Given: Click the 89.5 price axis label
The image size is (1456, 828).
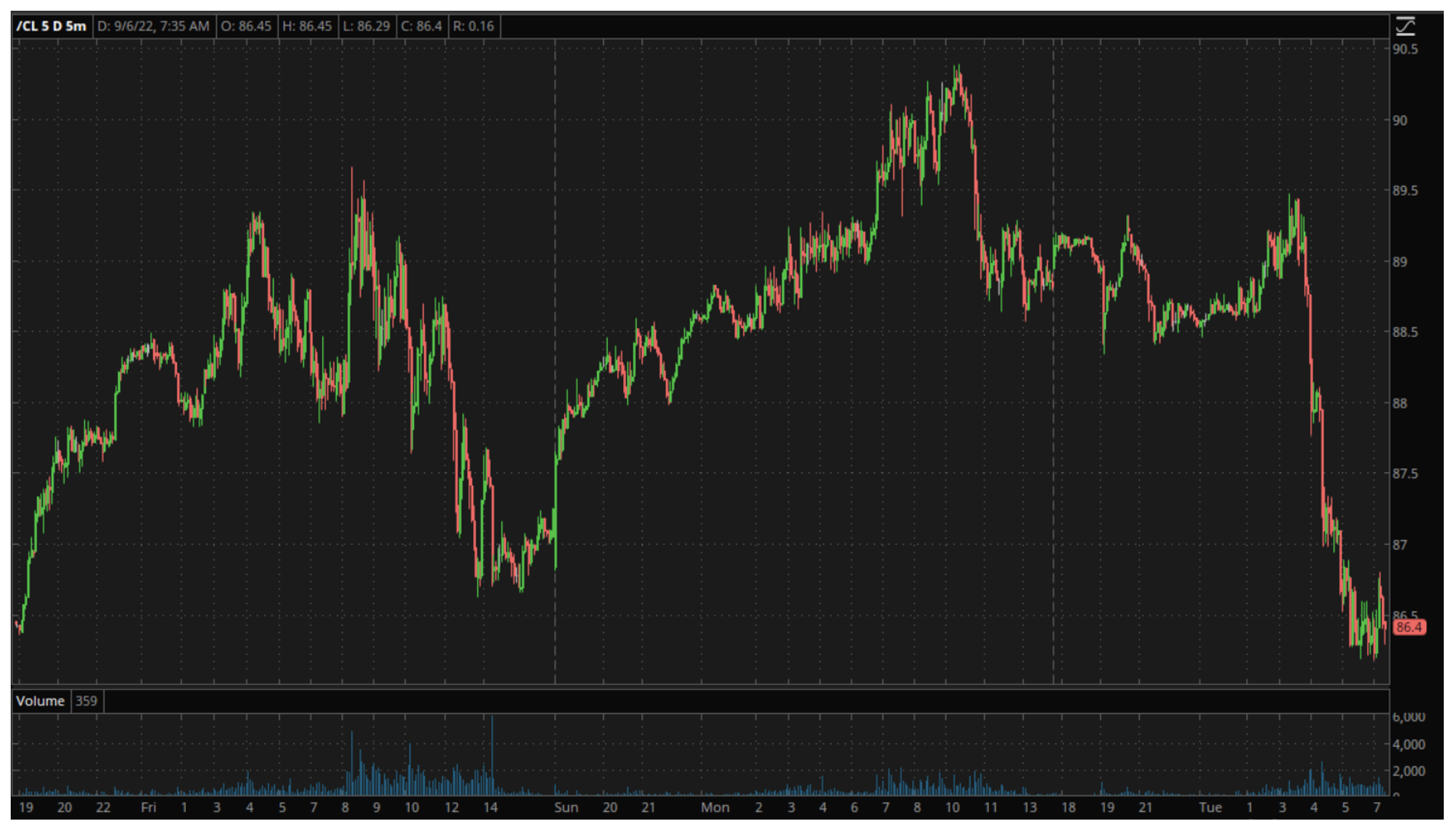Looking at the screenshot, I should (1405, 191).
